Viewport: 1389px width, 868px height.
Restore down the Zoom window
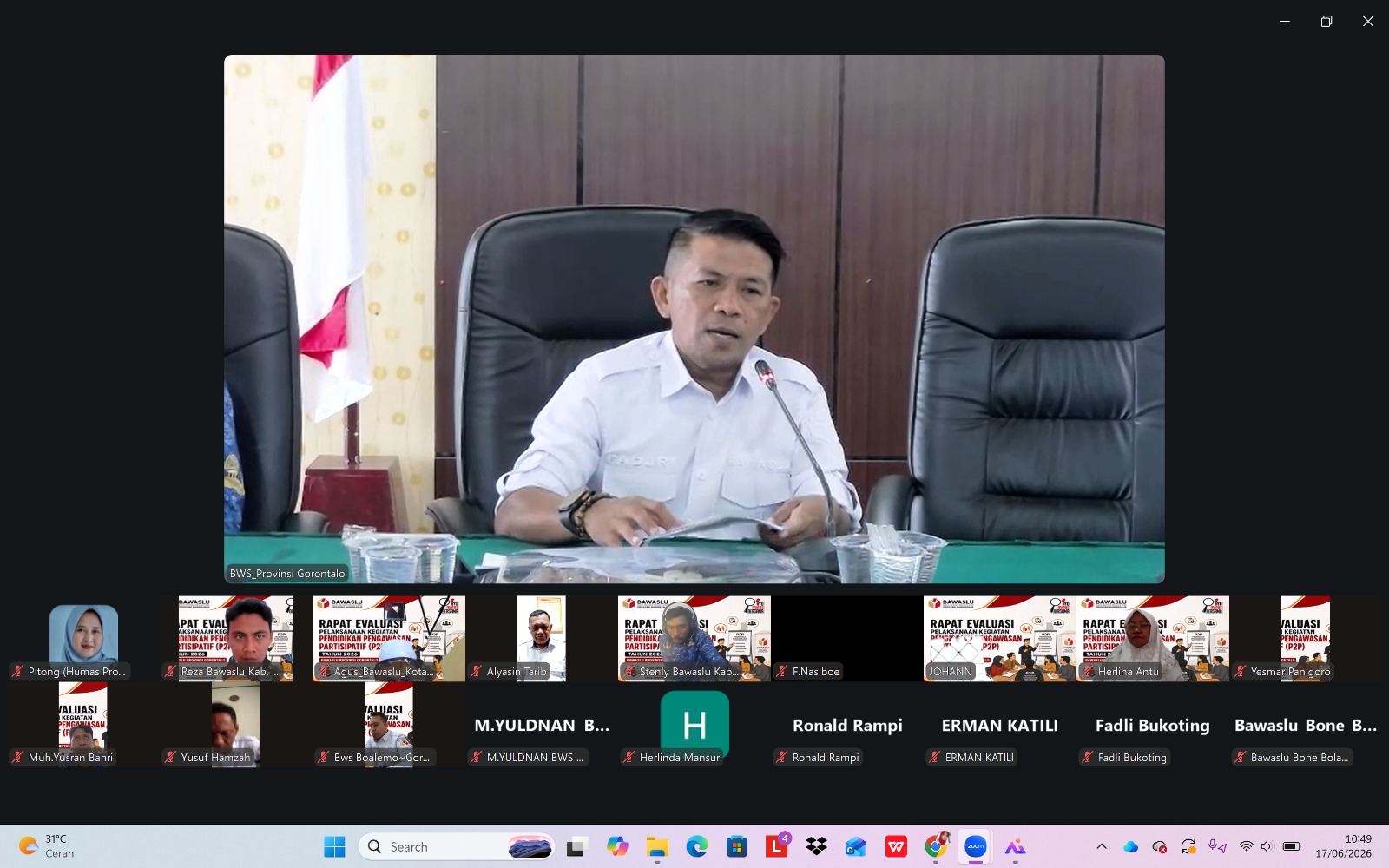[1326, 21]
